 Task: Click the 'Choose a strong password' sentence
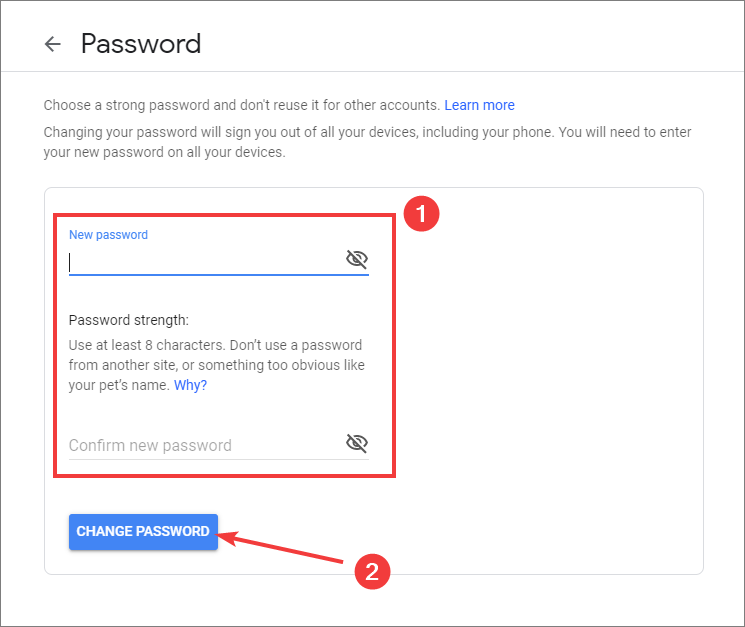pyautogui.click(x=241, y=105)
